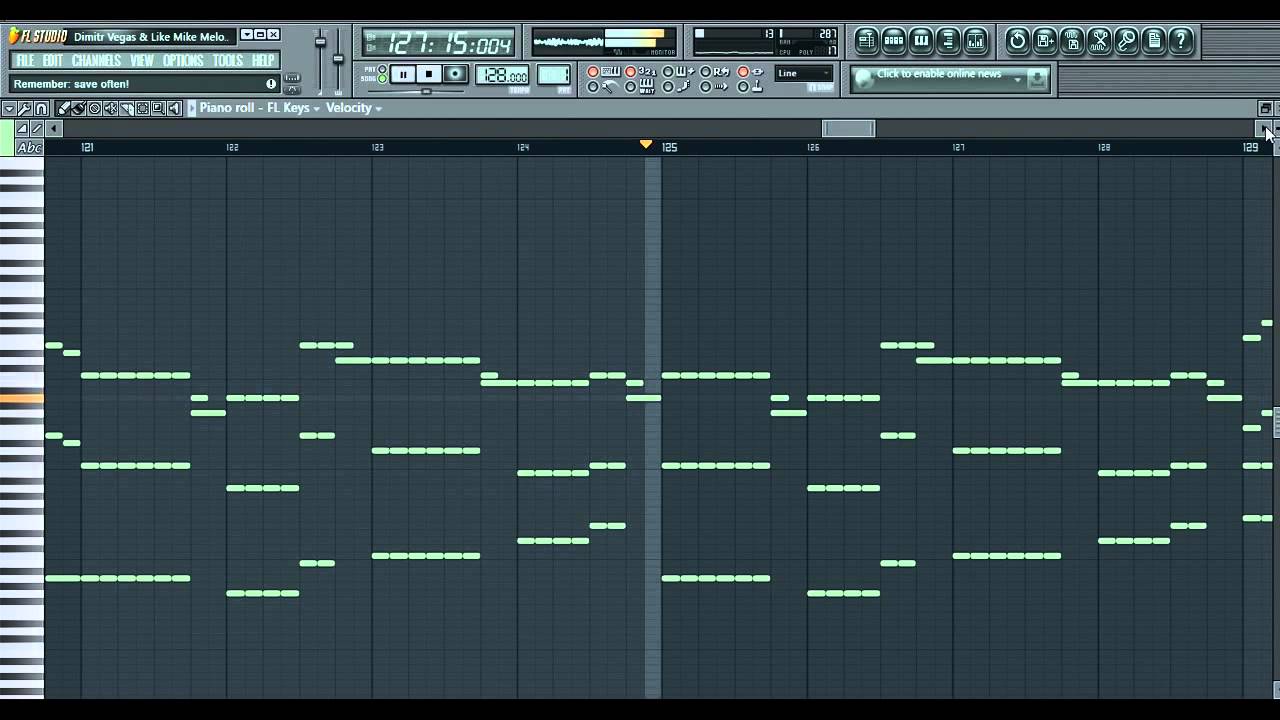Open the Line snap dropdown
The width and height of the screenshot is (1280, 720).
803,73
